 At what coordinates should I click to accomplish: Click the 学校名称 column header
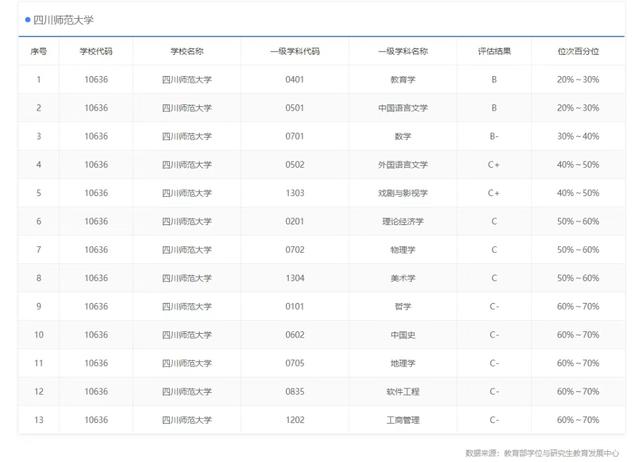click(x=187, y=51)
